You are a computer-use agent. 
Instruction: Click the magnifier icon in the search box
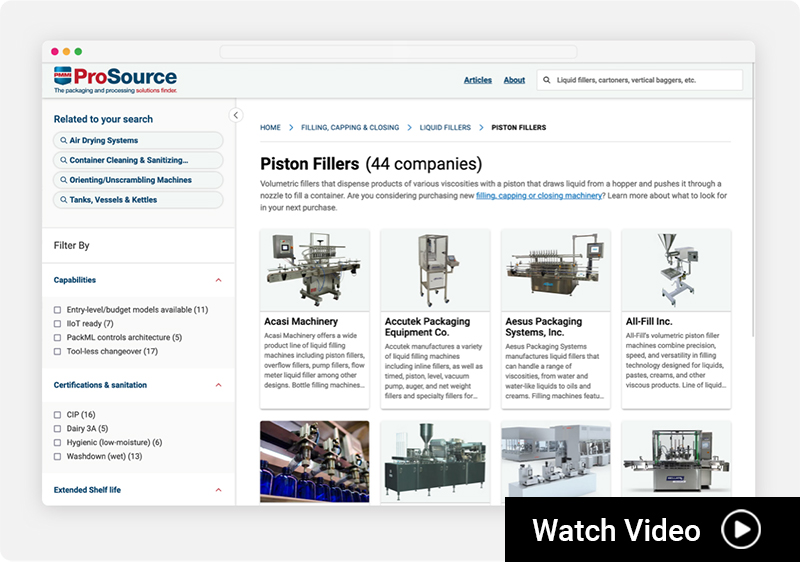[x=546, y=80]
